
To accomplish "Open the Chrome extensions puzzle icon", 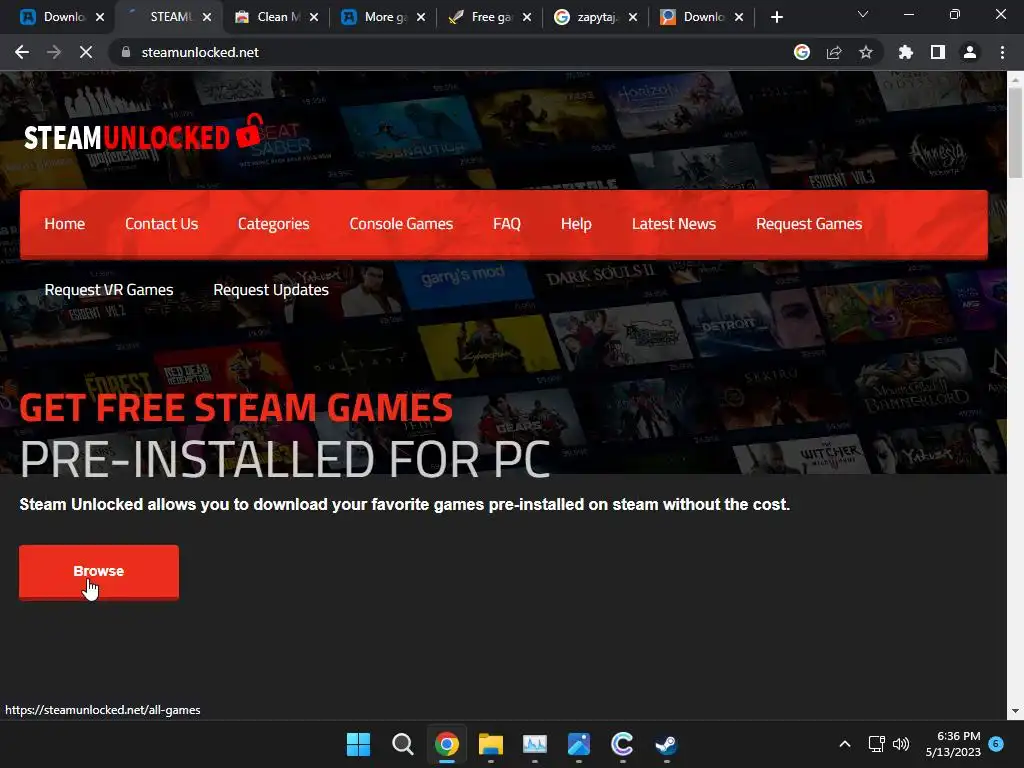I will (906, 52).
